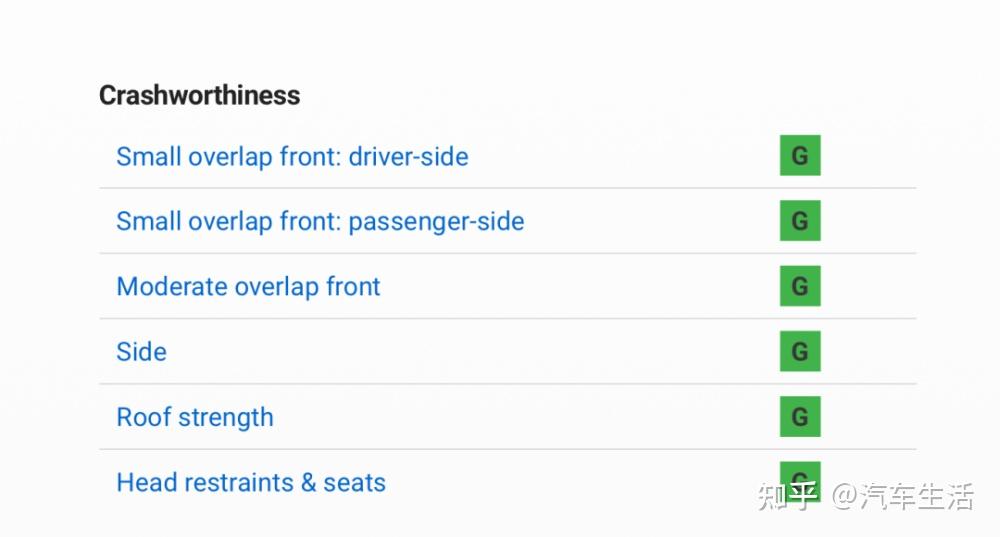This screenshot has height=537, width=1000.
Task: Click the @汽车生活 watermark text
Action: [903, 496]
